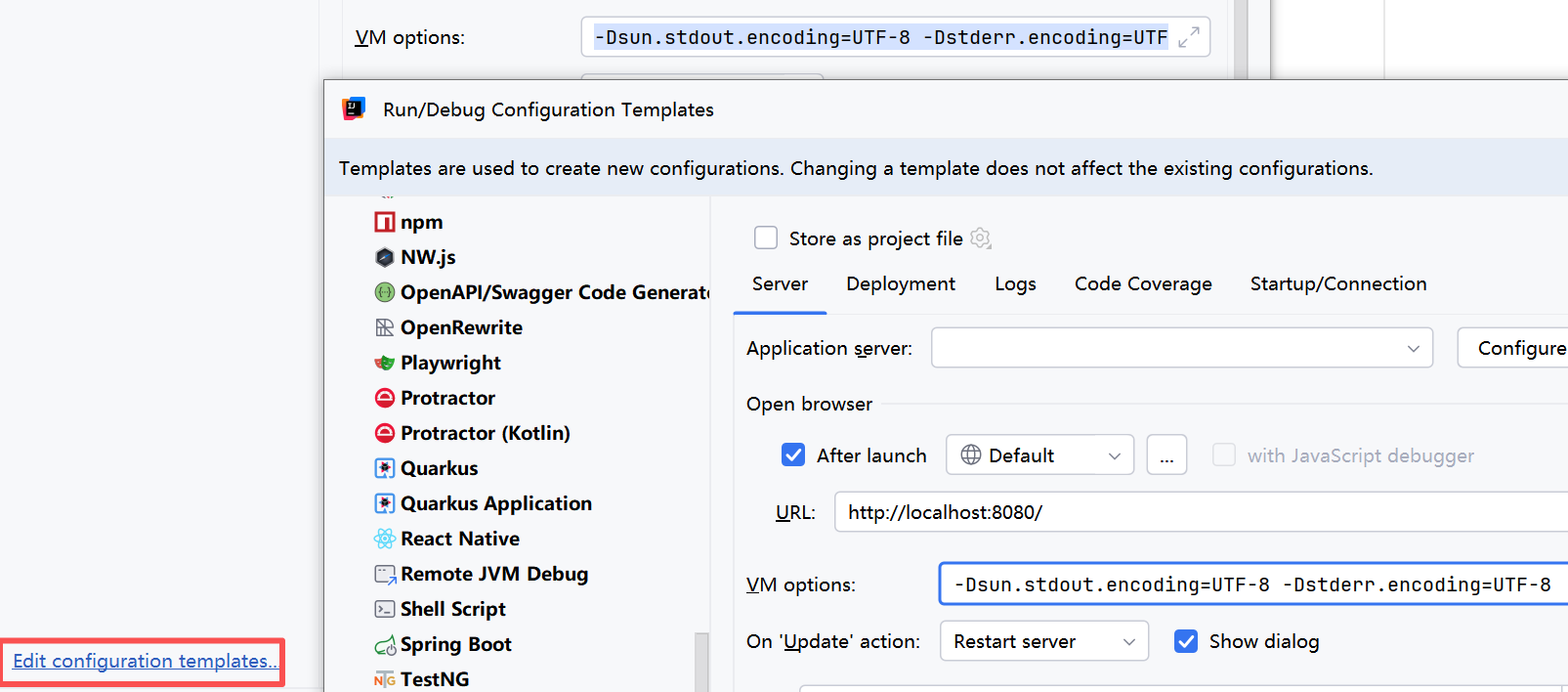Viewport: 1568px width, 692px height.
Task: Click the Playwright masks icon
Action: click(385, 364)
